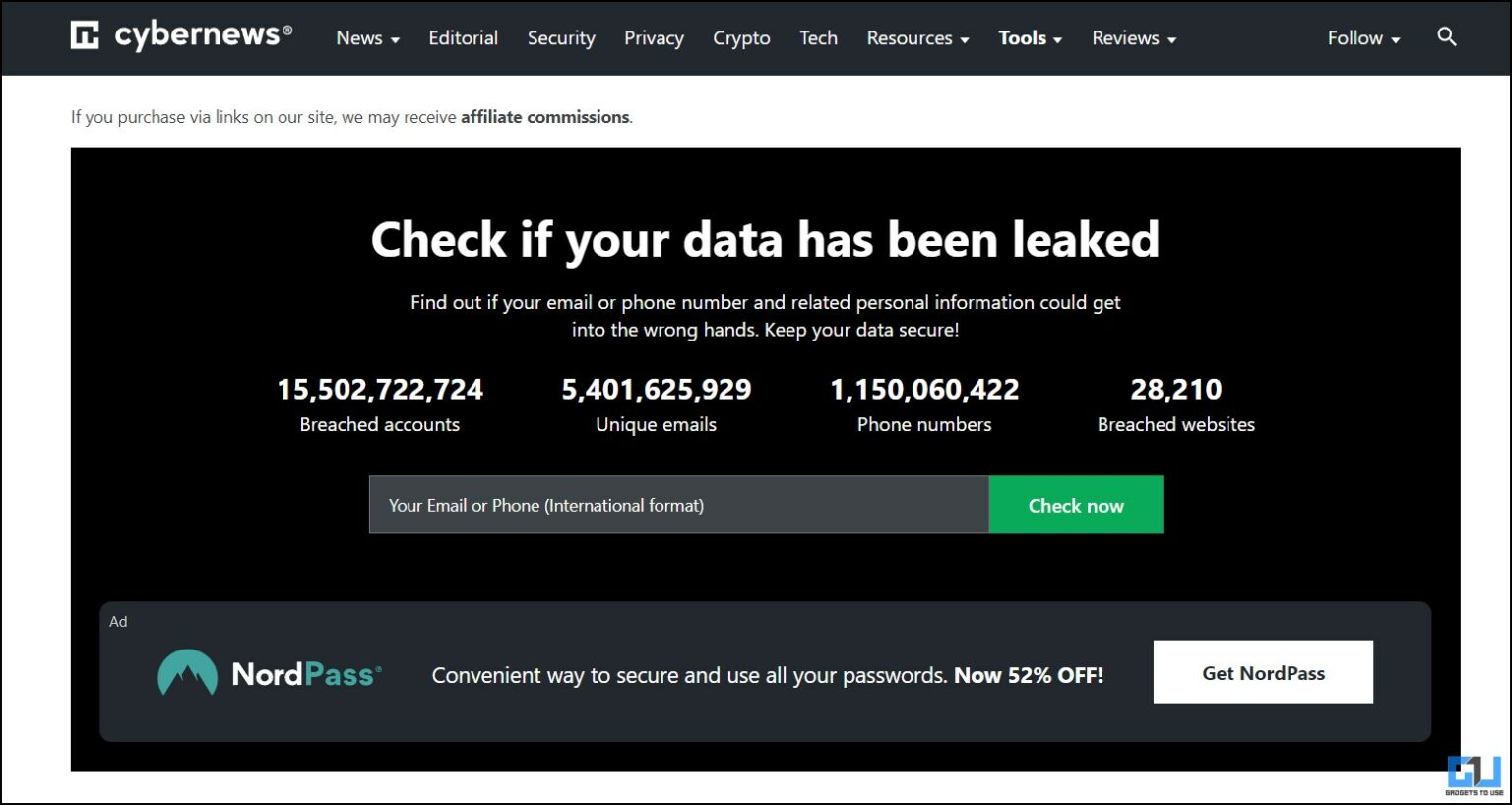Open the Crypto page
This screenshot has height=805, width=1512.
(741, 38)
